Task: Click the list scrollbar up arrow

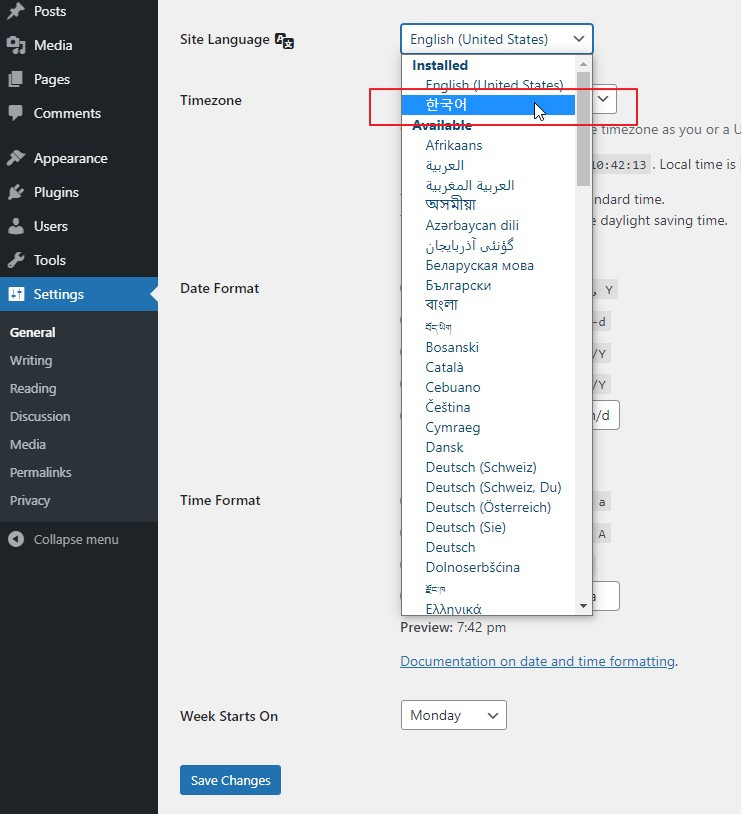Action: 583,64
